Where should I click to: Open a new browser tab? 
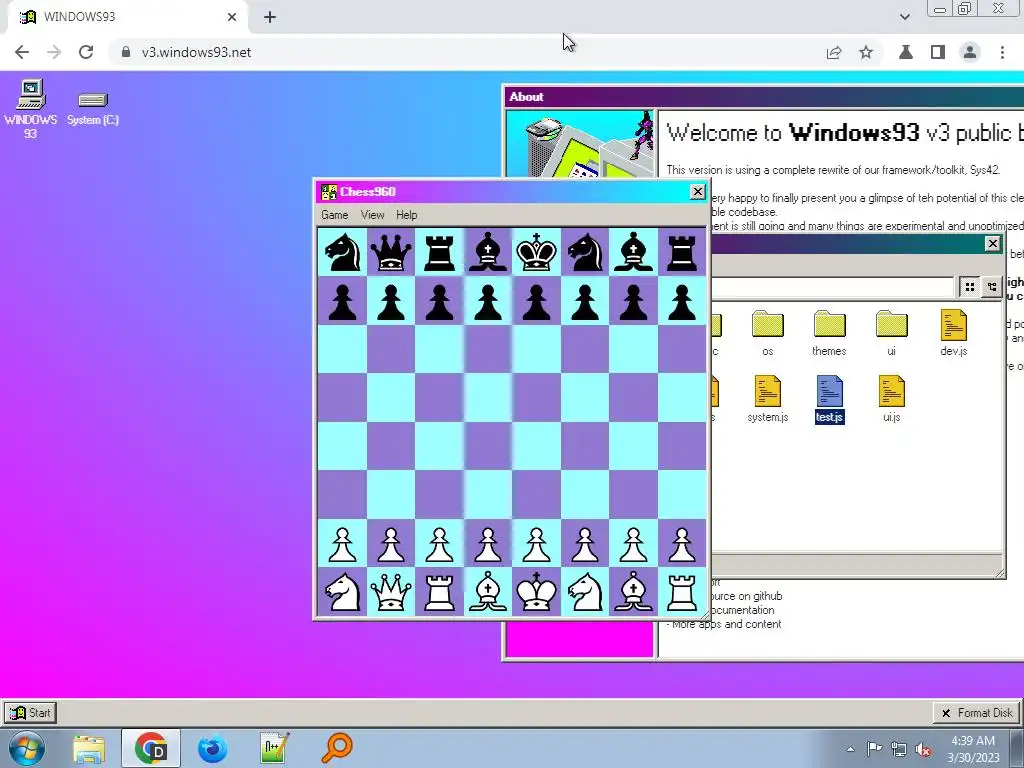(270, 17)
